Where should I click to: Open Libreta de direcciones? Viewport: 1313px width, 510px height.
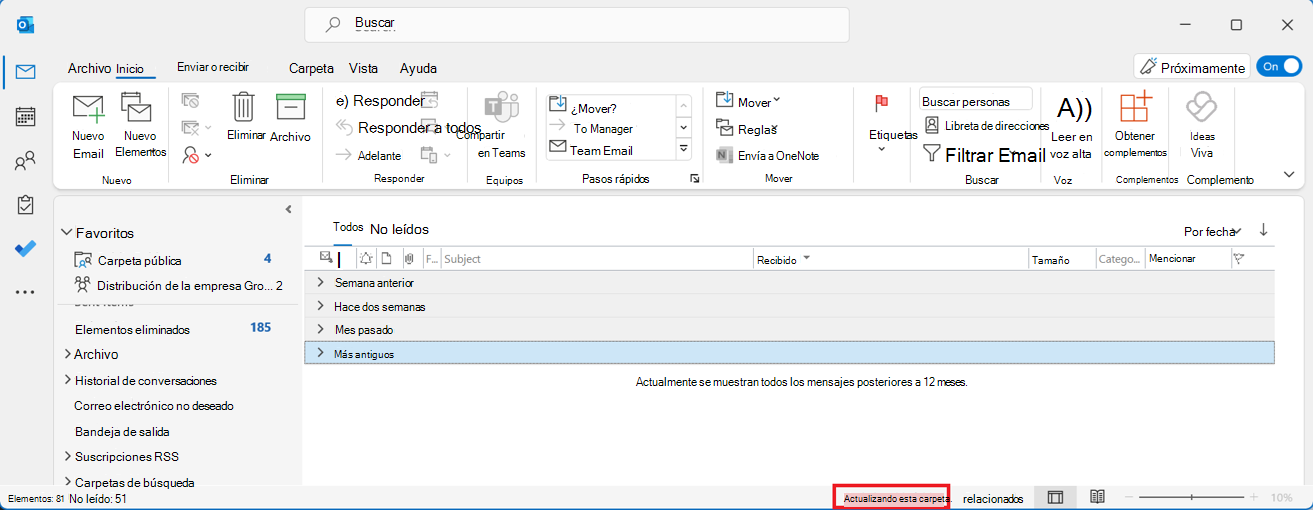(x=986, y=126)
